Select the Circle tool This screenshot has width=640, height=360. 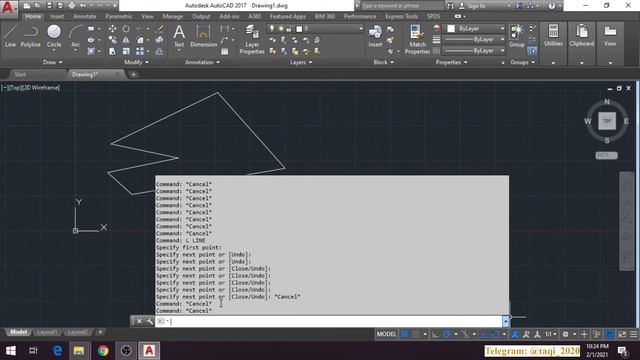(x=54, y=36)
